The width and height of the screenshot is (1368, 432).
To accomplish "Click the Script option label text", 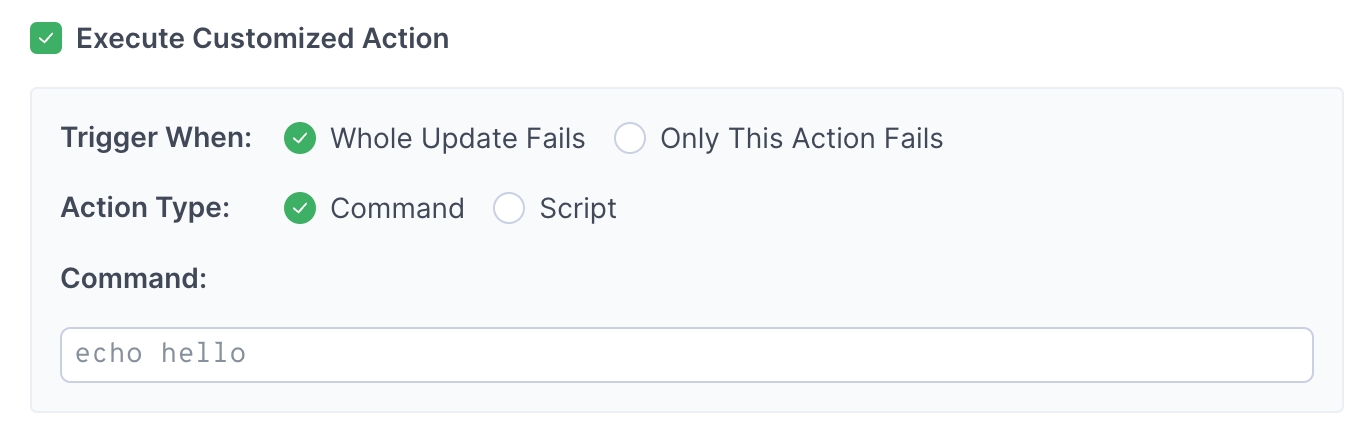I will 578,208.
